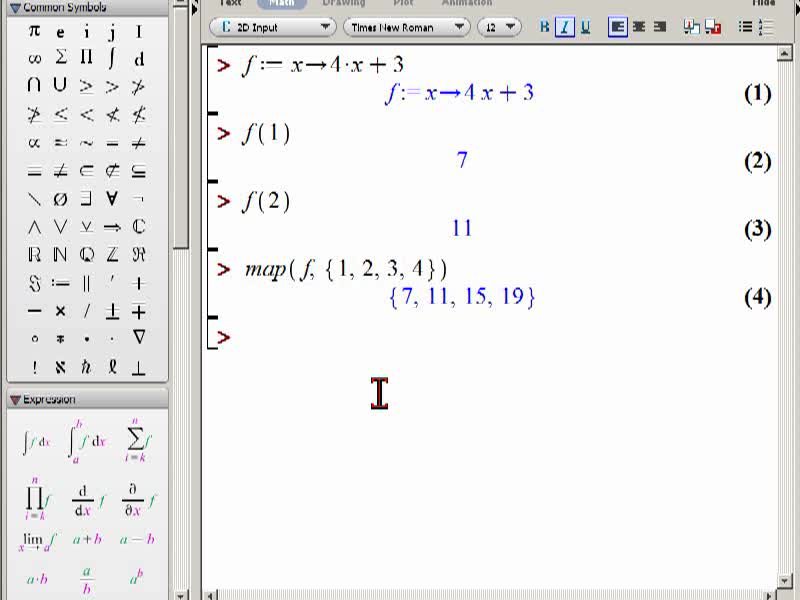
Task: Open the Times New Roman font dropdown
Action: tap(407, 27)
